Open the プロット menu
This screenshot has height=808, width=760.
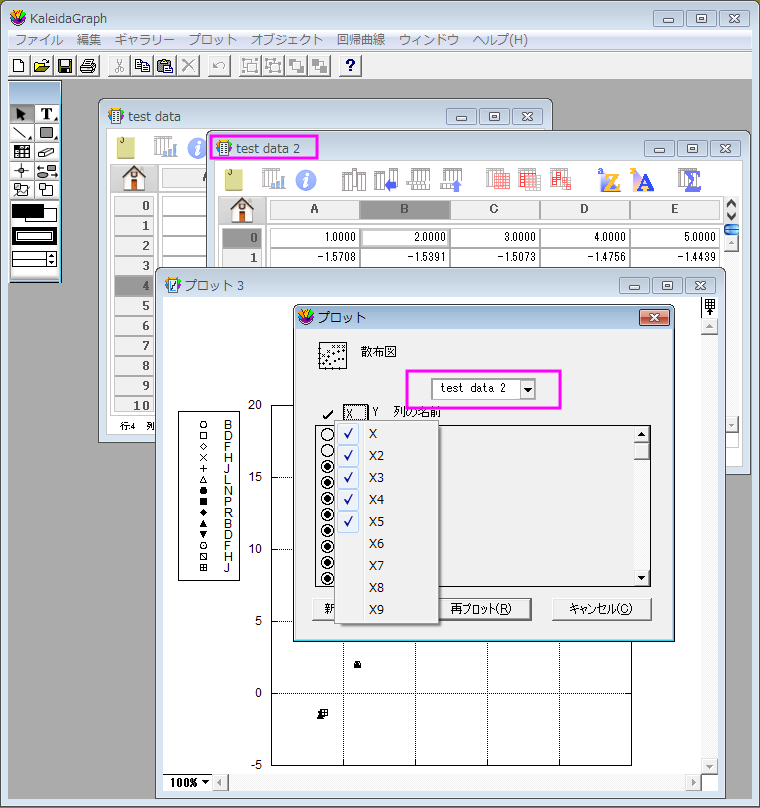point(213,40)
